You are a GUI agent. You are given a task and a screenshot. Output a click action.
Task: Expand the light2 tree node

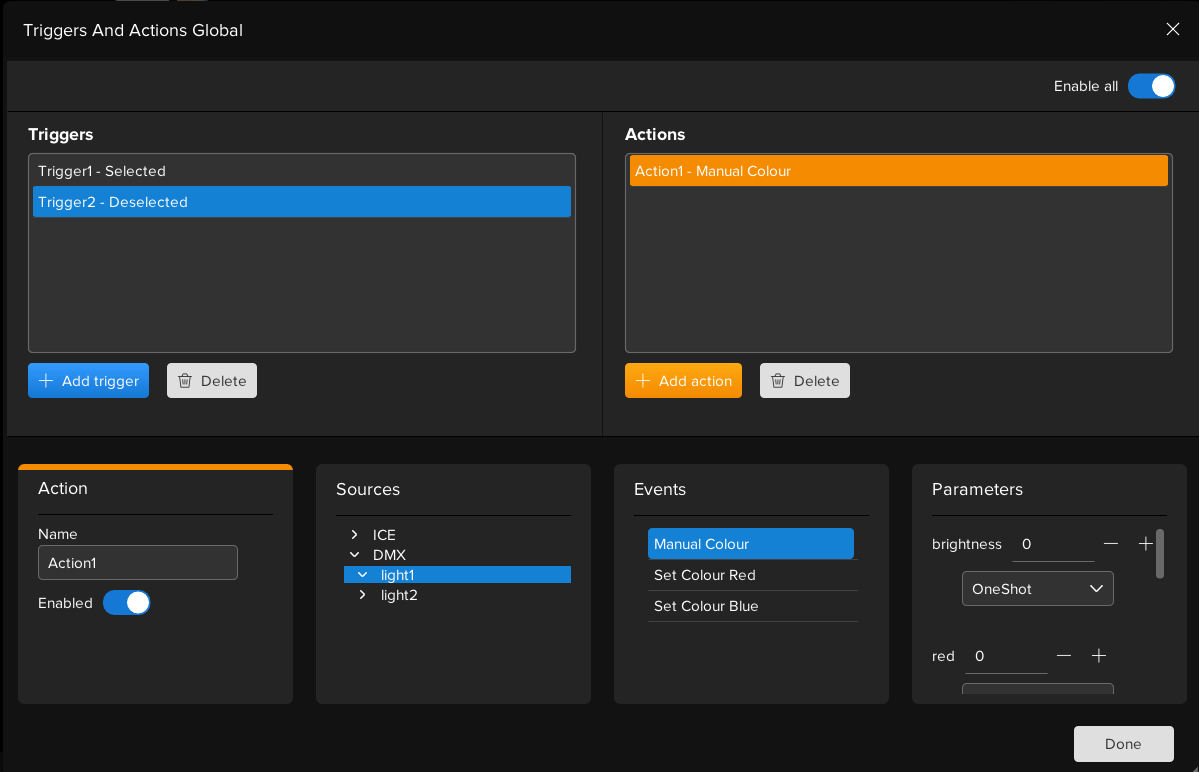coord(363,595)
